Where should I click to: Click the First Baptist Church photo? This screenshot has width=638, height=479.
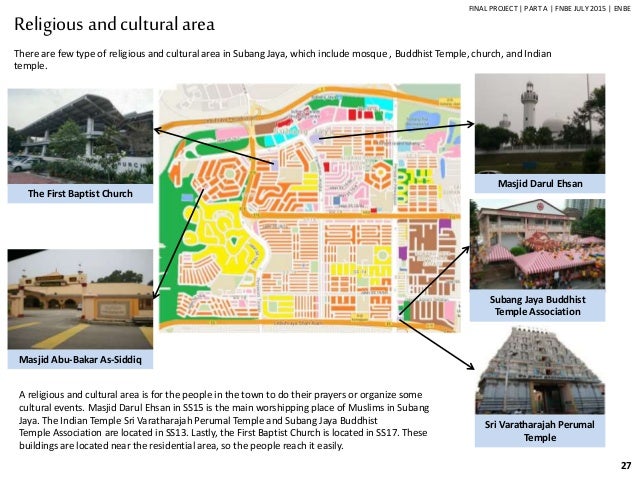click(x=80, y=136)
